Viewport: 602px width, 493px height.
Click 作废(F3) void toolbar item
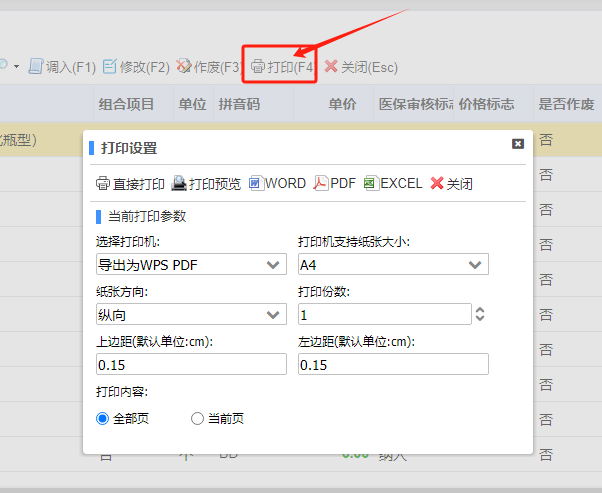209,67
